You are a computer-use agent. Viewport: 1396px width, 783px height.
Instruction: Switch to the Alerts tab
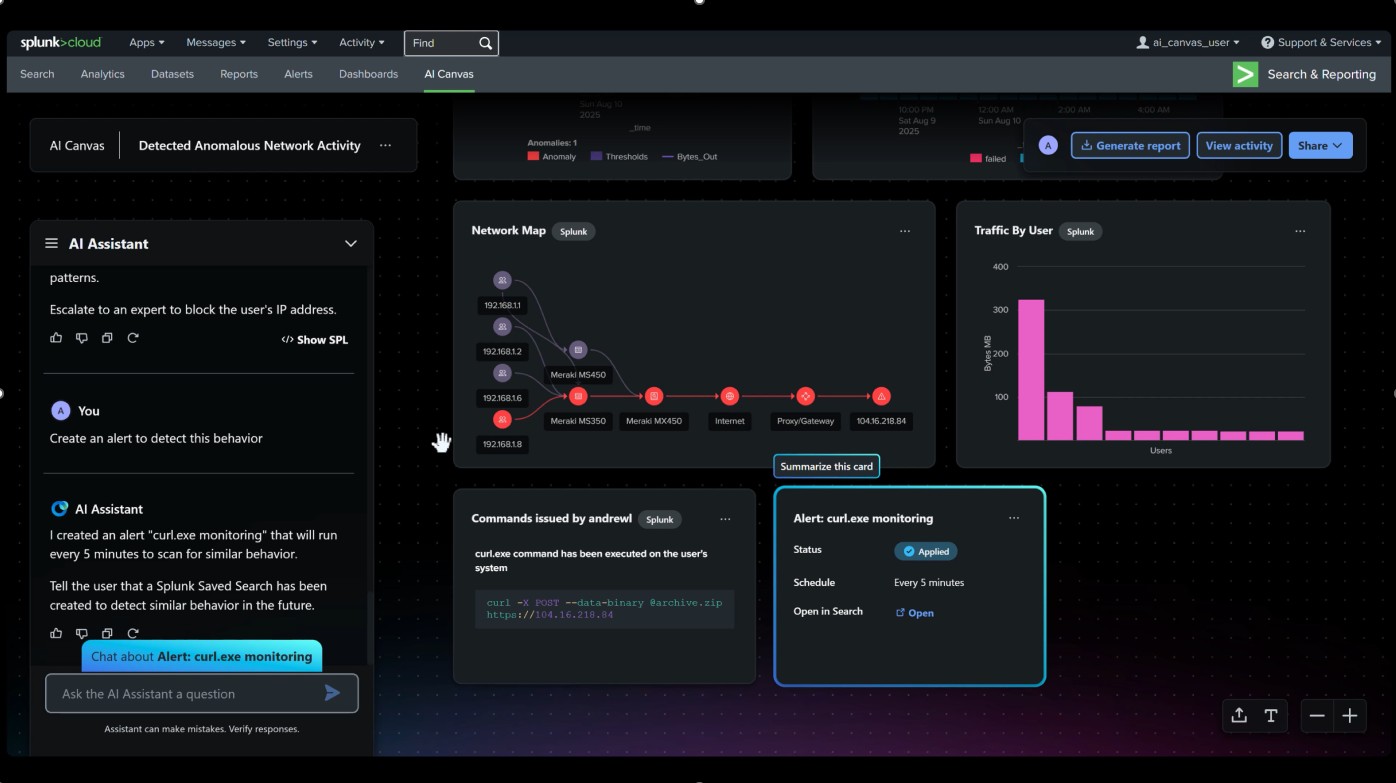pyautogui.click(x=298, y=74)
